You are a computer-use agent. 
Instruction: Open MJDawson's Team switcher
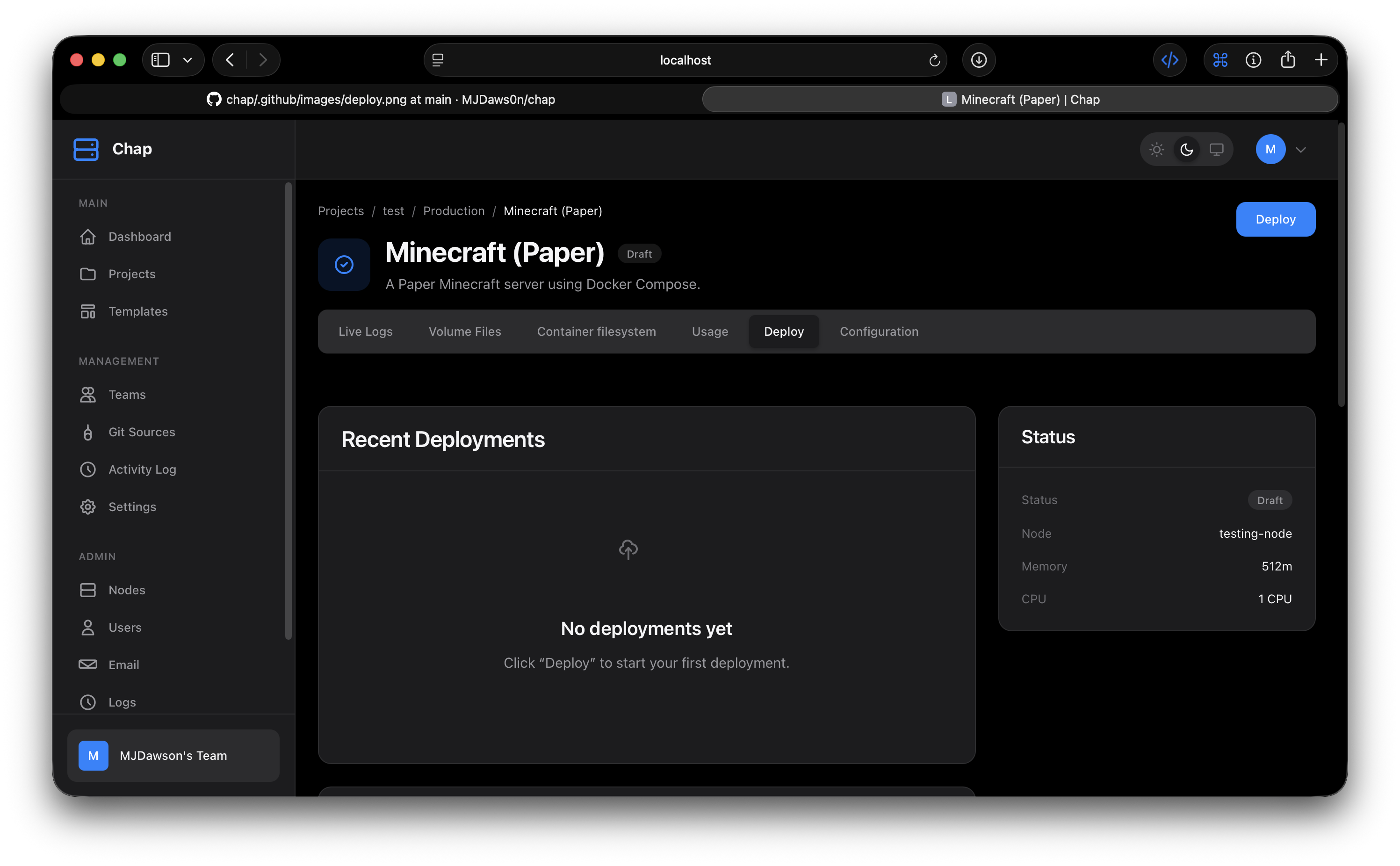pos(173,756)
